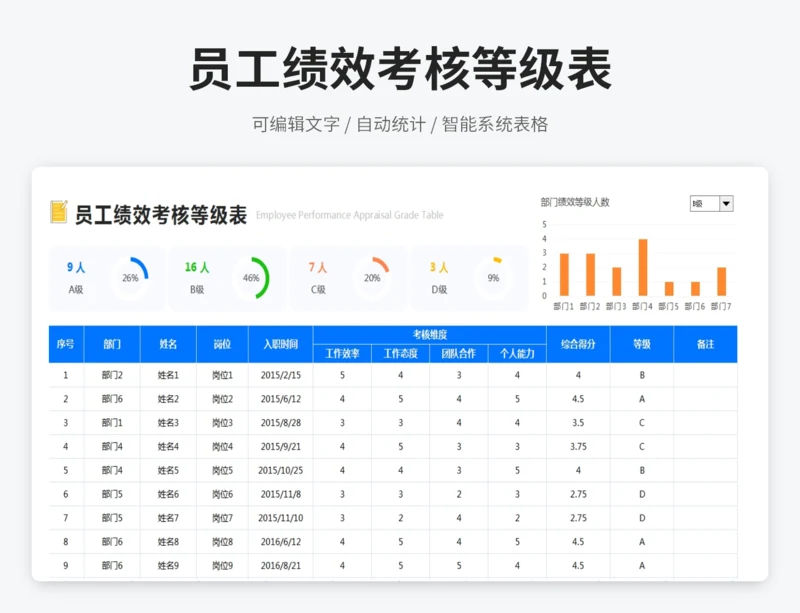Click the position cell 岗位4
This screenshot has height=613, width=800.
(222, 447)
